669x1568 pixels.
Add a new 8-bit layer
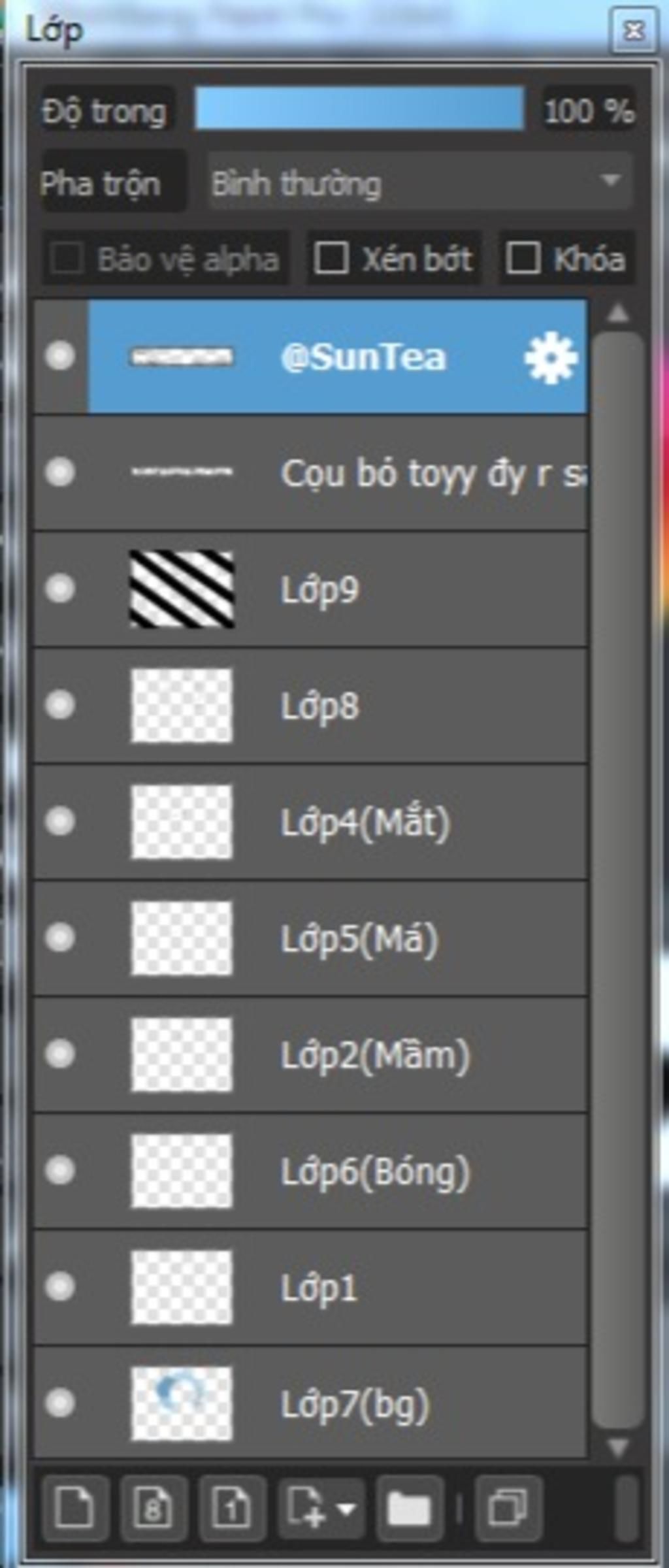[x=154, y=1508]
